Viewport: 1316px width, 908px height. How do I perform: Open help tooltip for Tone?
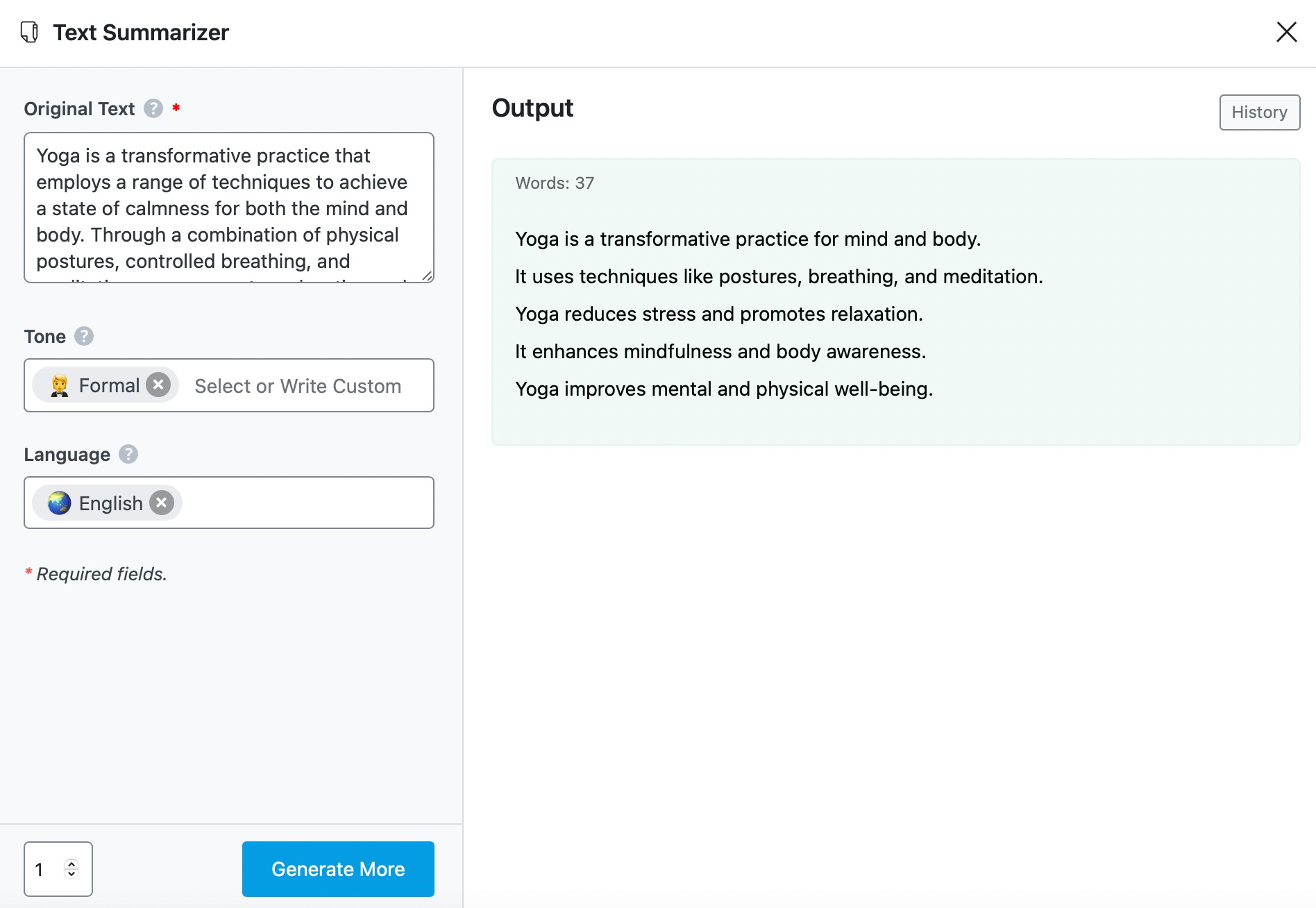point(84,336)
